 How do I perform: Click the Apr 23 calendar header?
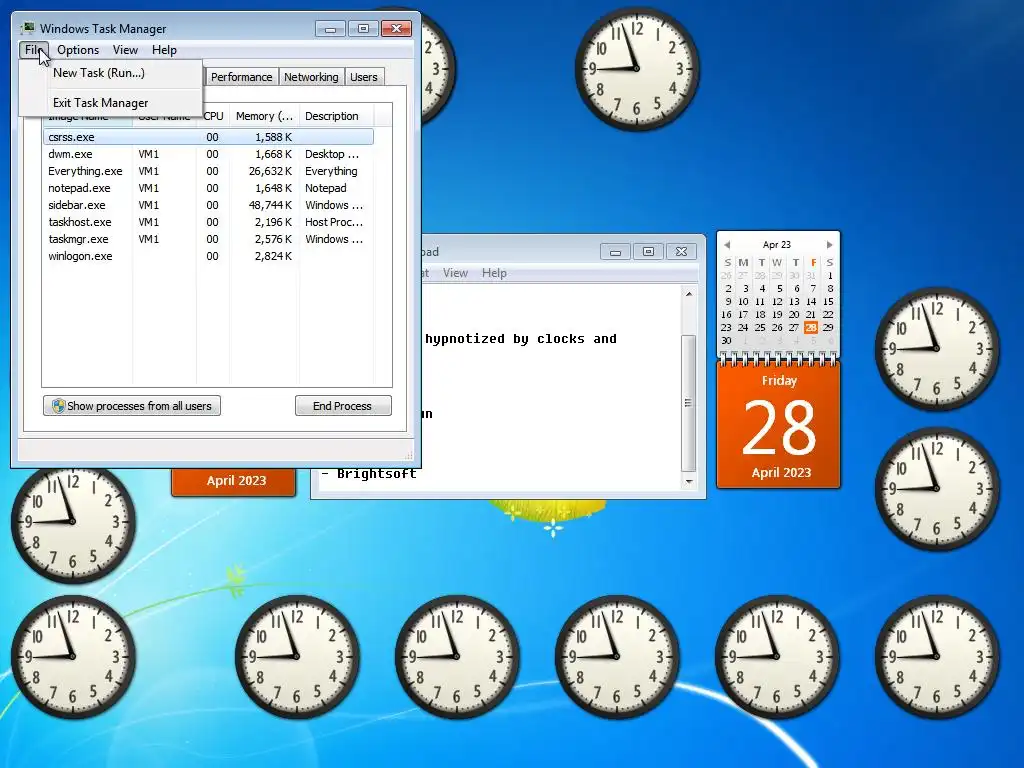pos(777,244)
